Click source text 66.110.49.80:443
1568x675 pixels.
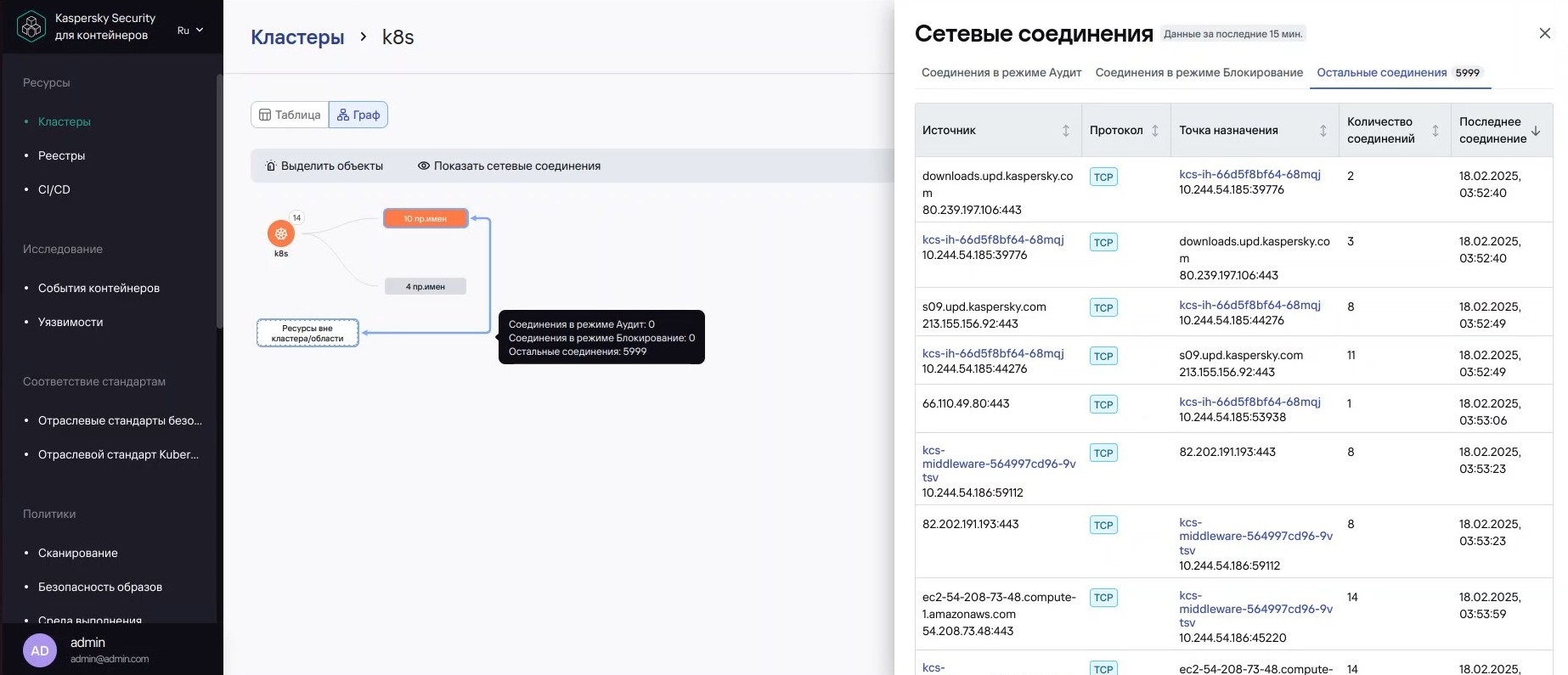pos(966,404)
